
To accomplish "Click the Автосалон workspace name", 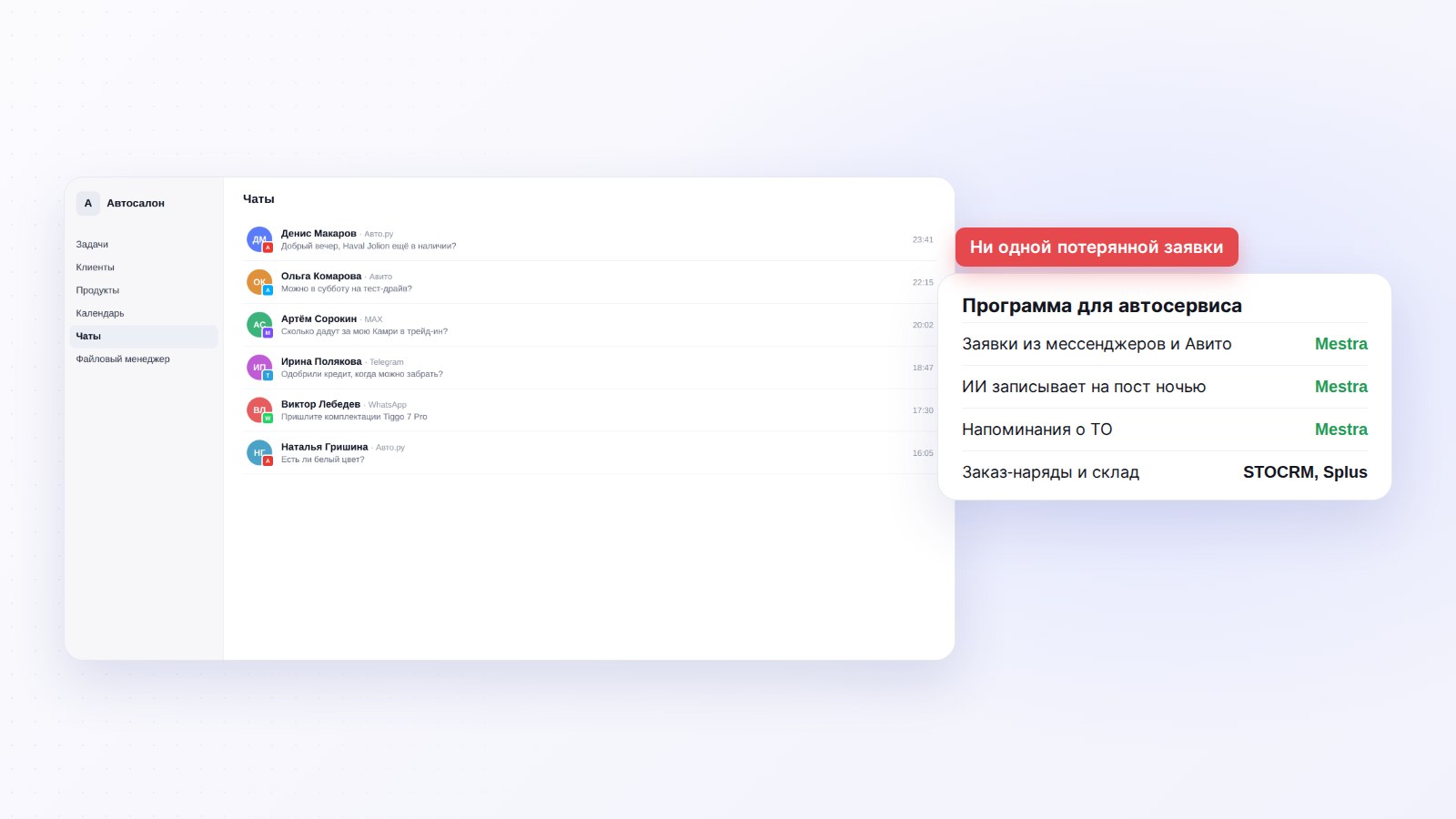I will pyautogui.click(x=136, y=203).
